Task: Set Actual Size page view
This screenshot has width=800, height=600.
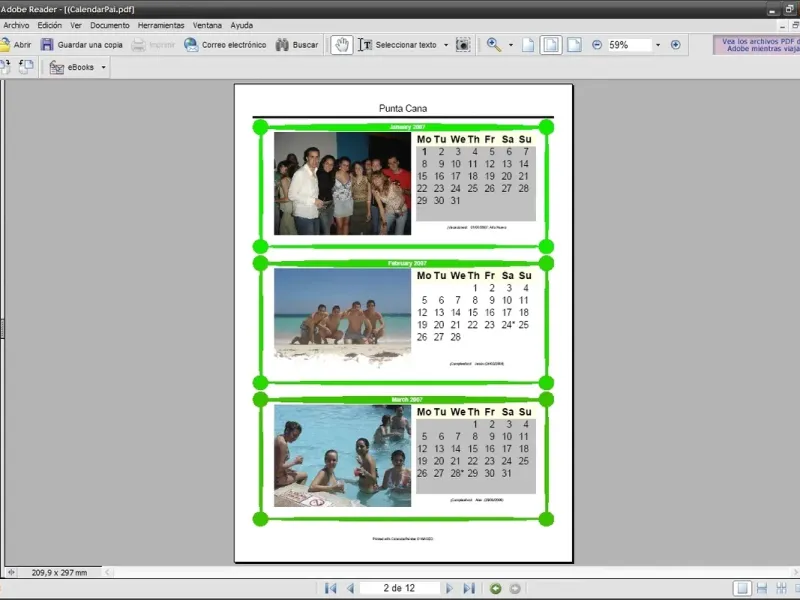Action: tap(528, 45)
